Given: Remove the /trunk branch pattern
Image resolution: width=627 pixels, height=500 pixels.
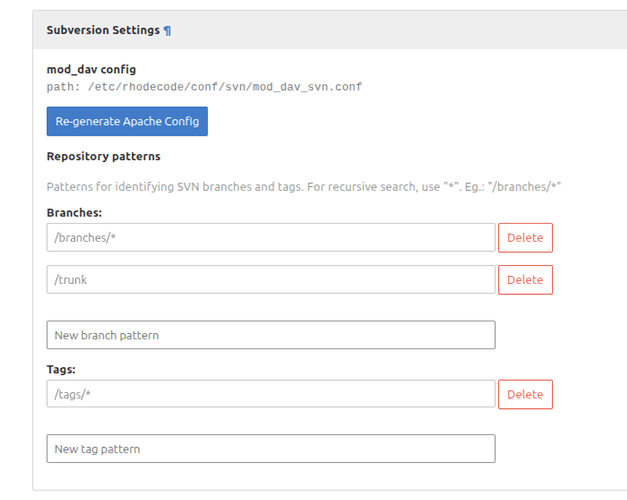Looking at the screenshot, I should pyautogui.click(x=525, y=280).
